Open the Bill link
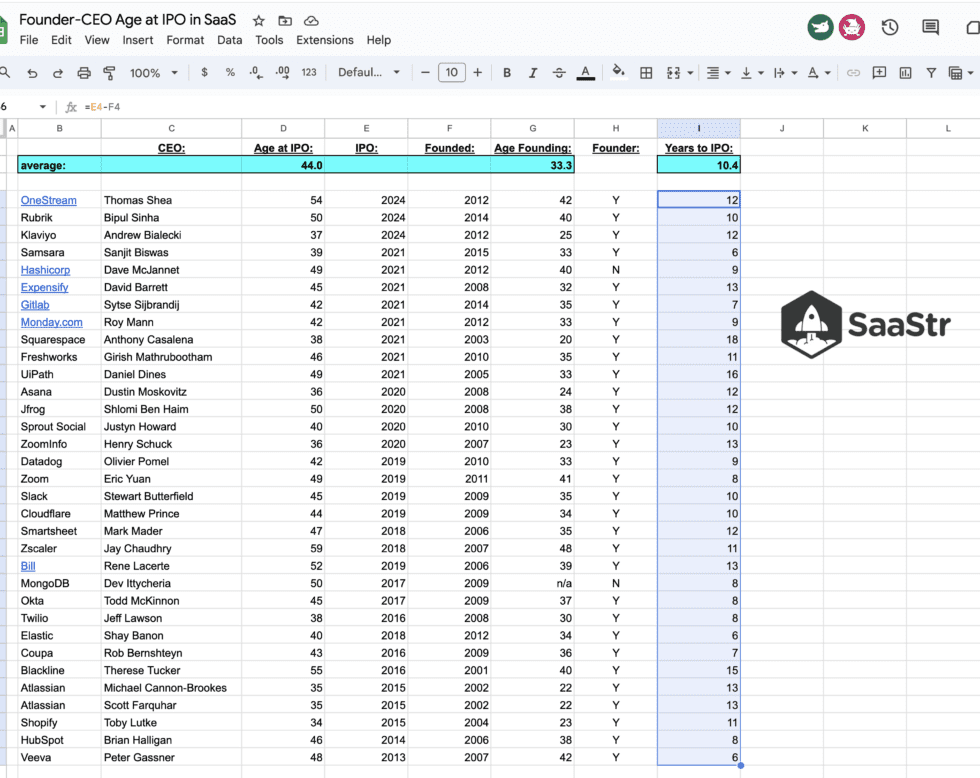Screen dimensions: 980x778 click(28, 566)
